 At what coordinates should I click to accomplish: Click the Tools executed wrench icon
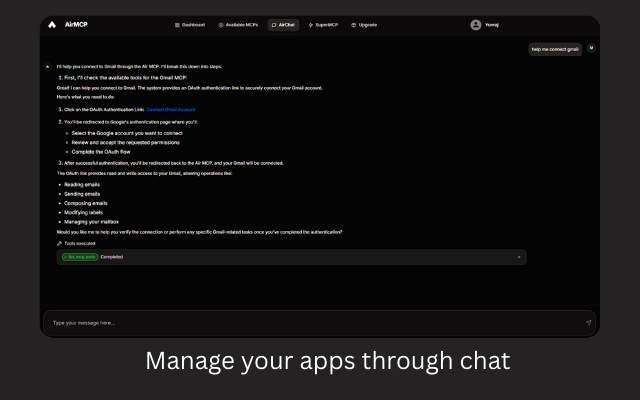click(59, 243)
